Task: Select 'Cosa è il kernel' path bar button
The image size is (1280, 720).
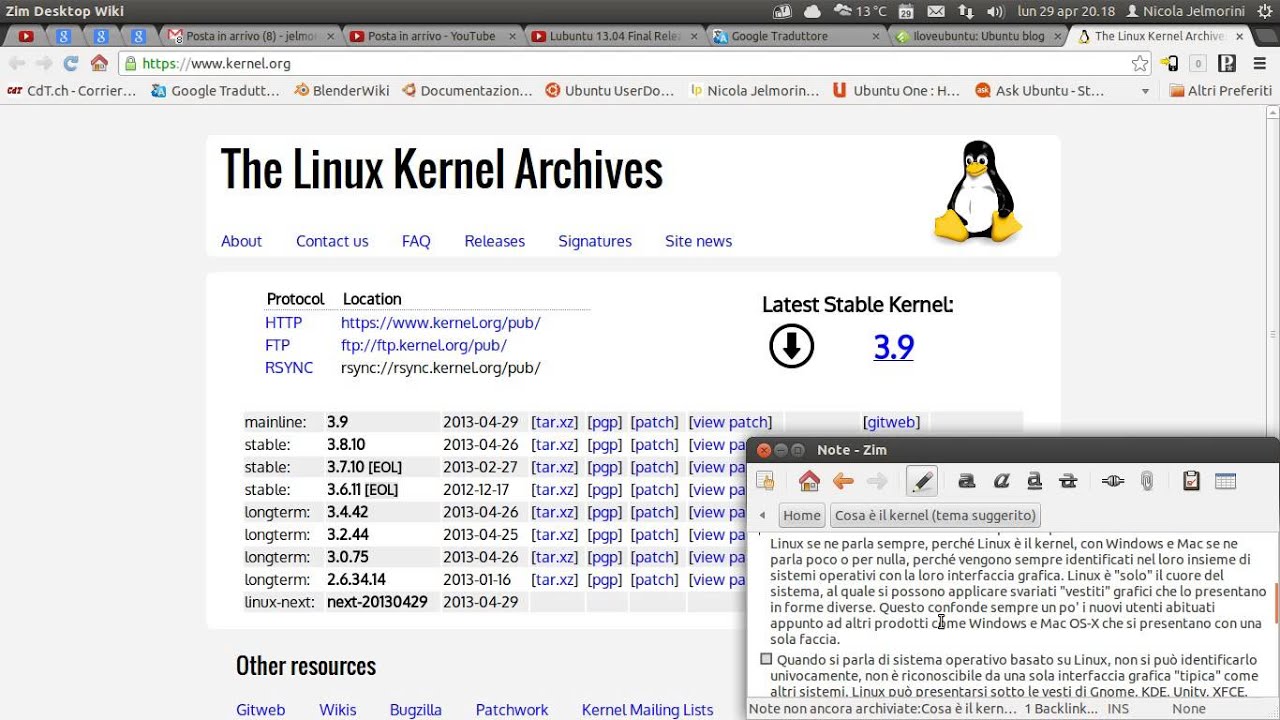Action: point(936,516)
